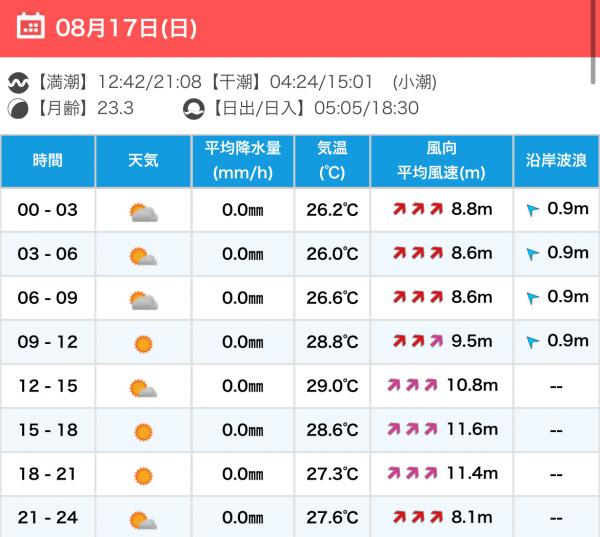Click the wind arrows for 8.8m wind speed

(x=417, y=210)
